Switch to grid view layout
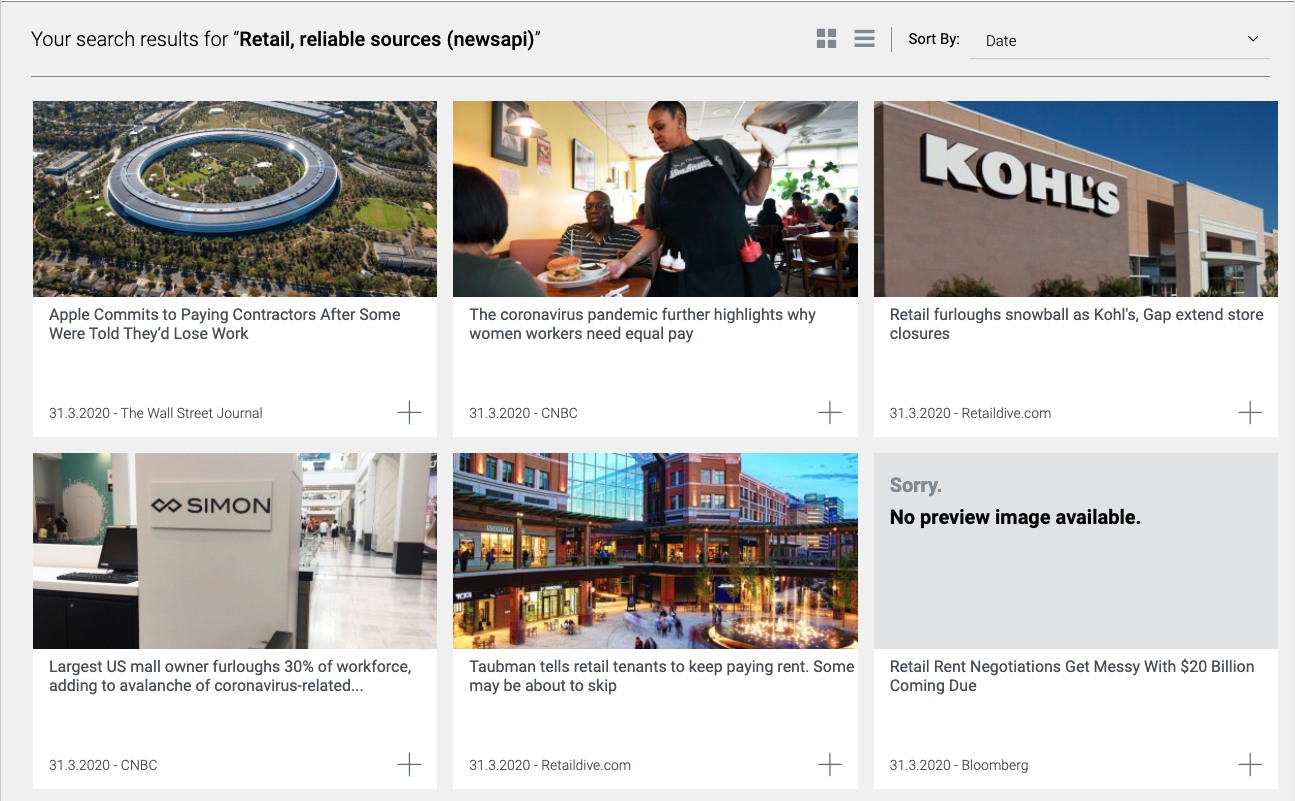The width and height of the screenshot is (1295, 801). pyautogui.click(x=826, y=39)
